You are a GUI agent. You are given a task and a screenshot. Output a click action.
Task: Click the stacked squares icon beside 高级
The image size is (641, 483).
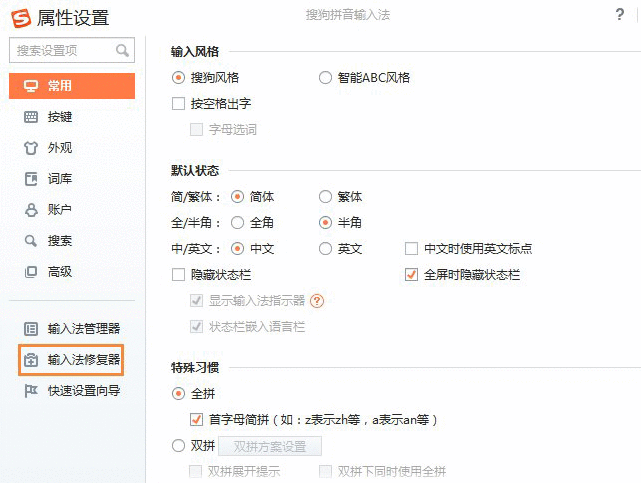click(31, 272)
